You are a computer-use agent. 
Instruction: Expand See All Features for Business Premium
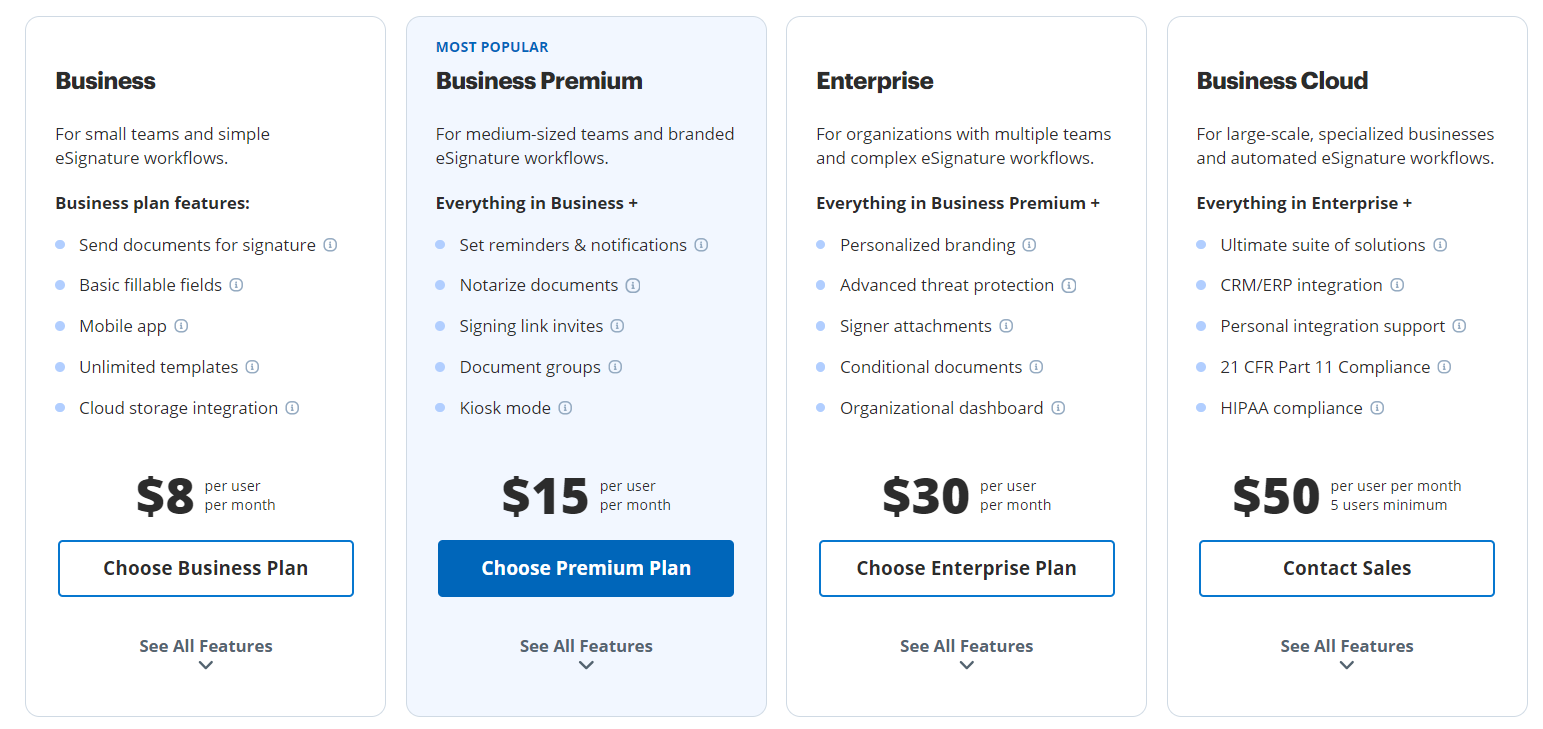(586, 646)
